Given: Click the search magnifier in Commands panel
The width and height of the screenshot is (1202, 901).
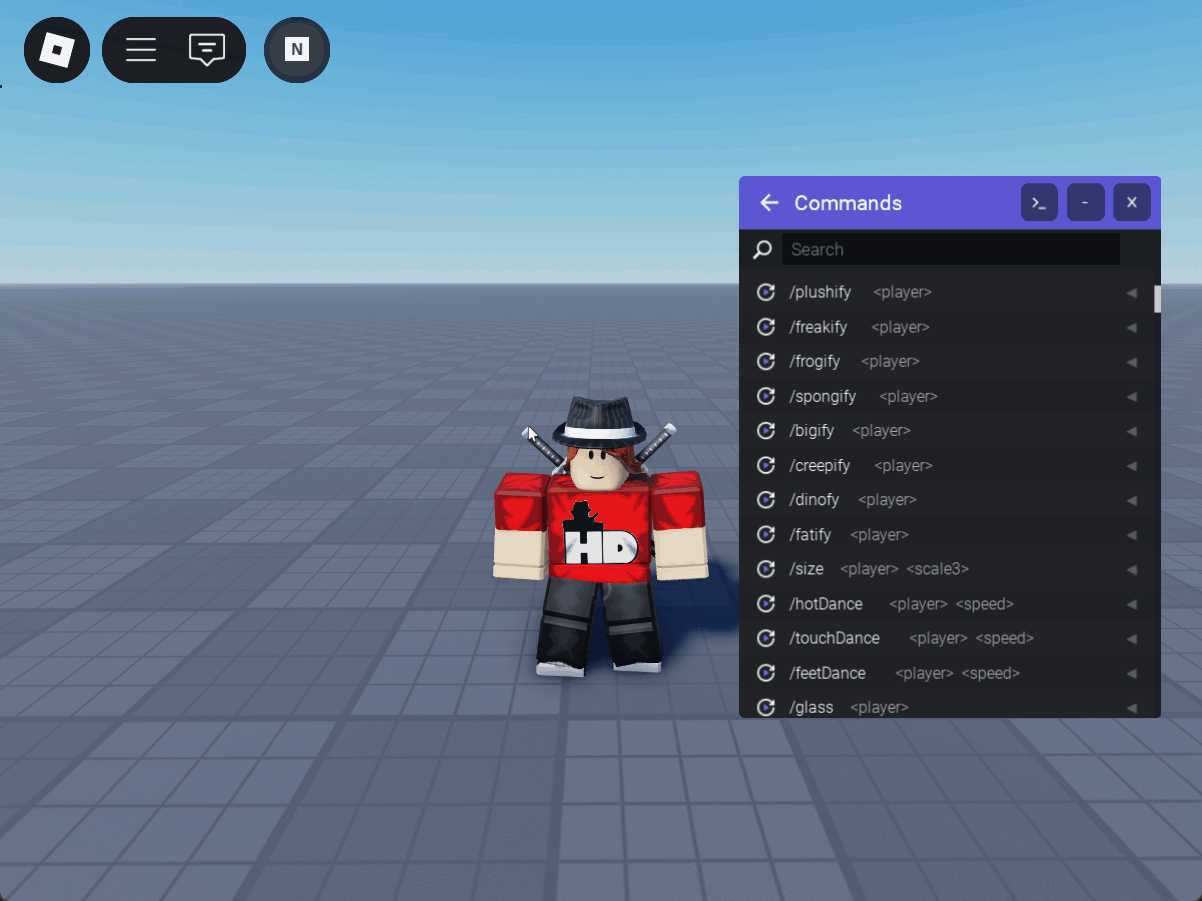Looking at the screenshot, I should [x=763, y=249].
